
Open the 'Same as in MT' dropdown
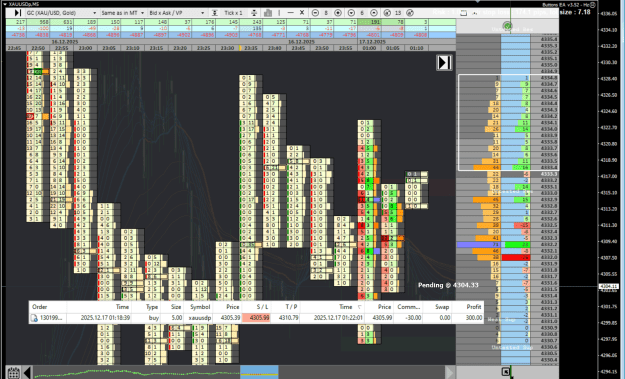[123, 13]
